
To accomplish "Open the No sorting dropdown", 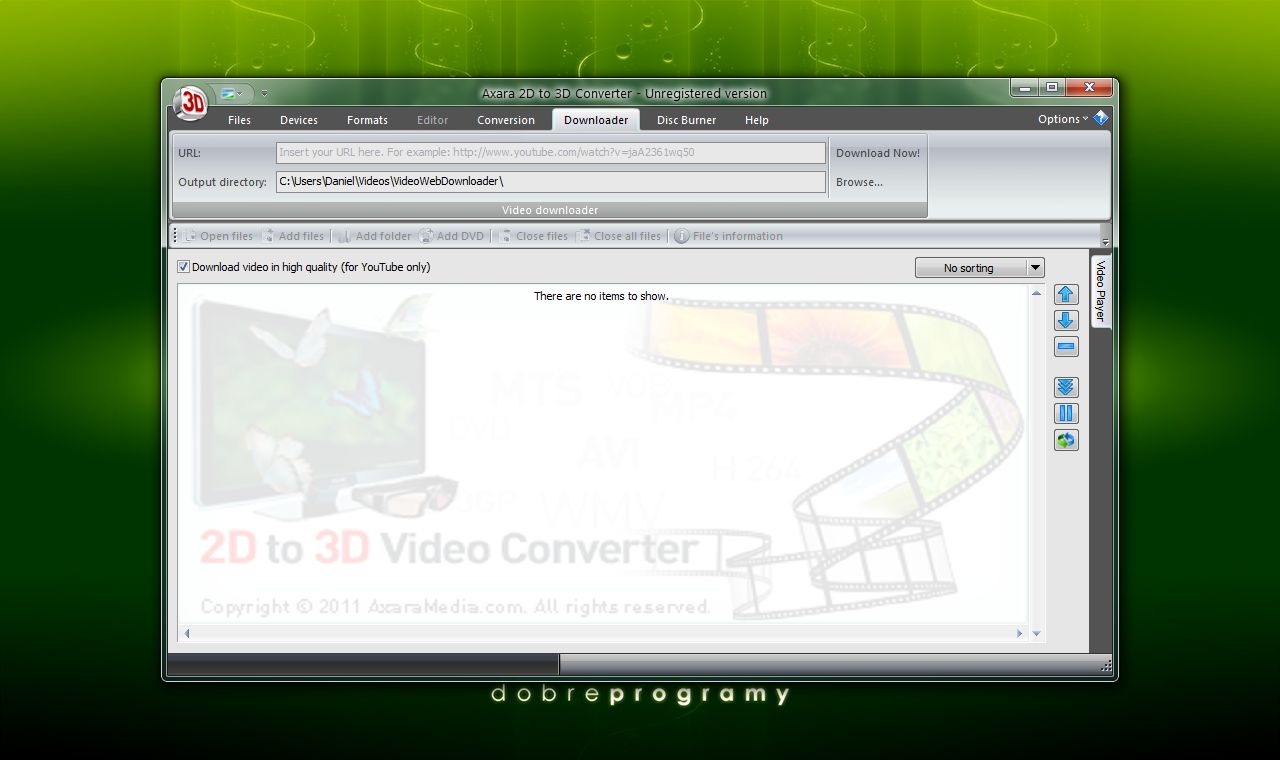I will (x=979, y=268).
